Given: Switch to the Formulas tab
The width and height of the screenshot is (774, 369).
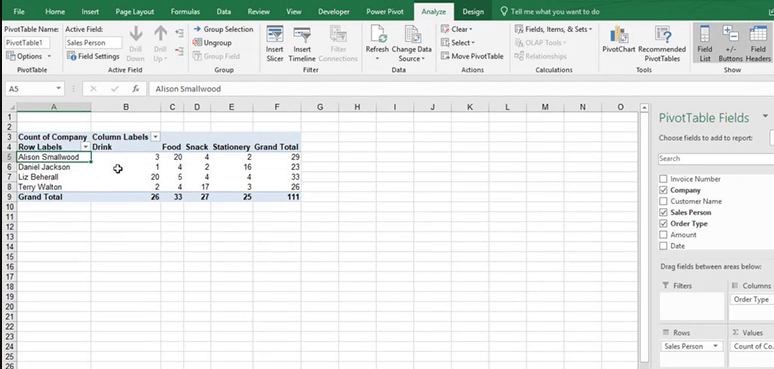Looking at the screenshot, I should [x=186, y=11].
